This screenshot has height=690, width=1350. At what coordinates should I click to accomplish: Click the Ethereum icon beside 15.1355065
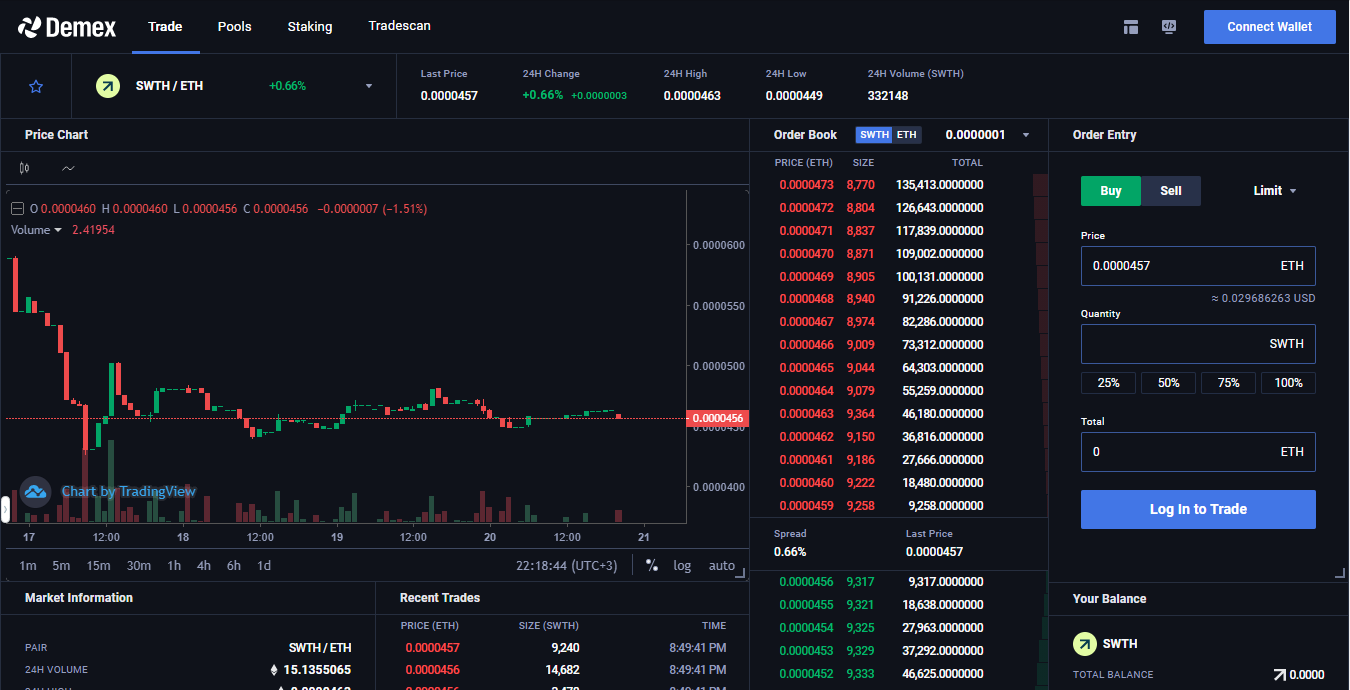[274, 670]
